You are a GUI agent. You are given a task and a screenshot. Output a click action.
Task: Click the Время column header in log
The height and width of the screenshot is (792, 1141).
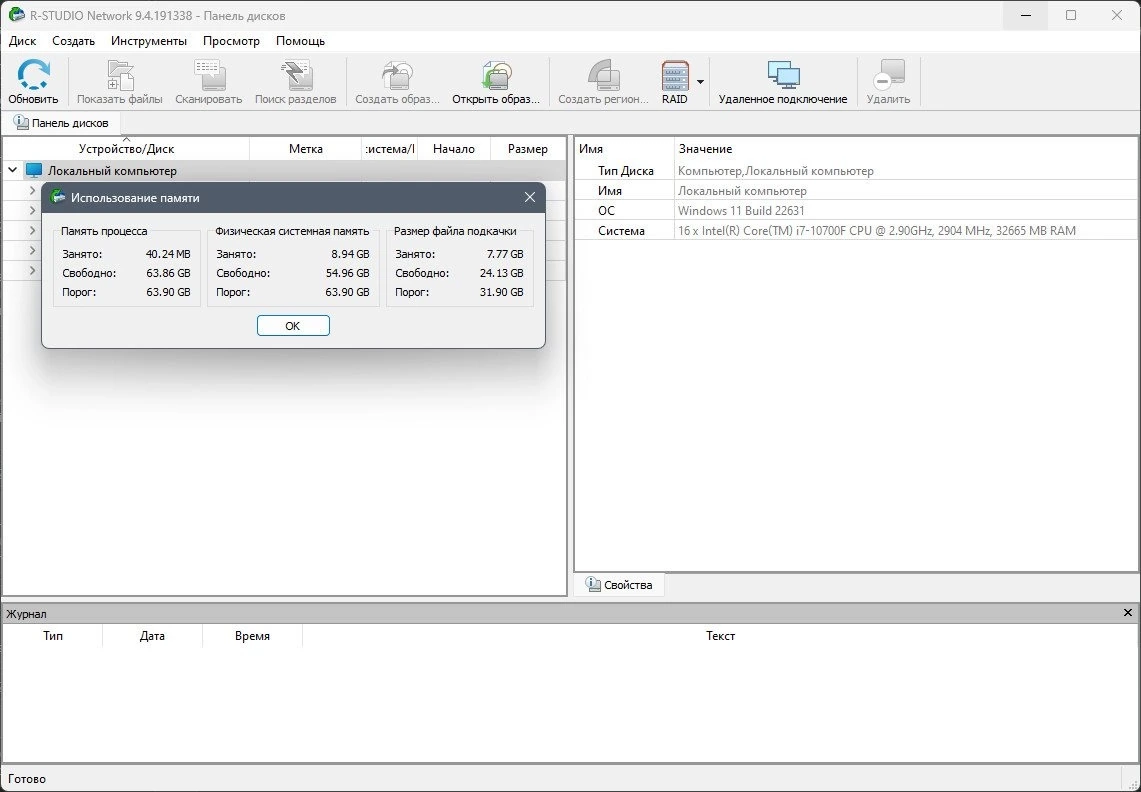coord(253,635)
